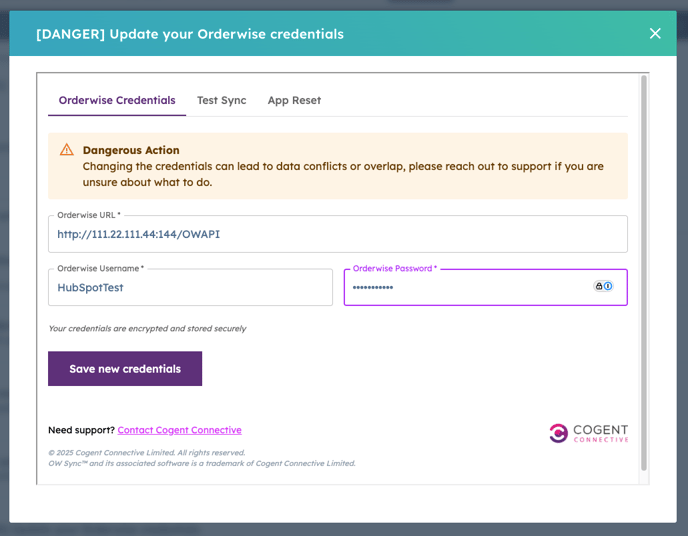688x536 pixels.
Task: Switch to the Test Sync tab
Action: pos(222,100)
